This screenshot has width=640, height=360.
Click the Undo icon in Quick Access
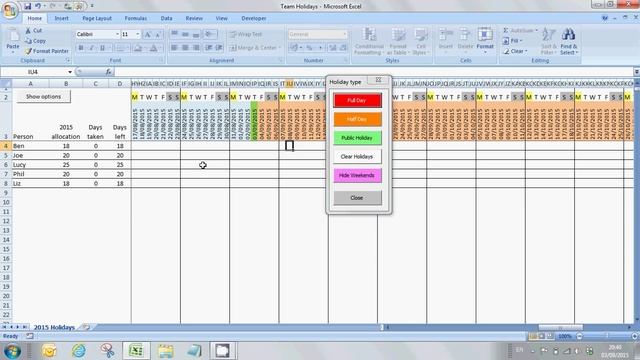click(38, 6)
